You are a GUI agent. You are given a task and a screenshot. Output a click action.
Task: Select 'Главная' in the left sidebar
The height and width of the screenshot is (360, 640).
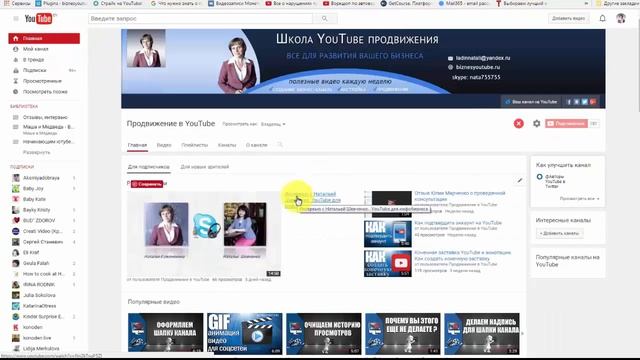point(44,38)
